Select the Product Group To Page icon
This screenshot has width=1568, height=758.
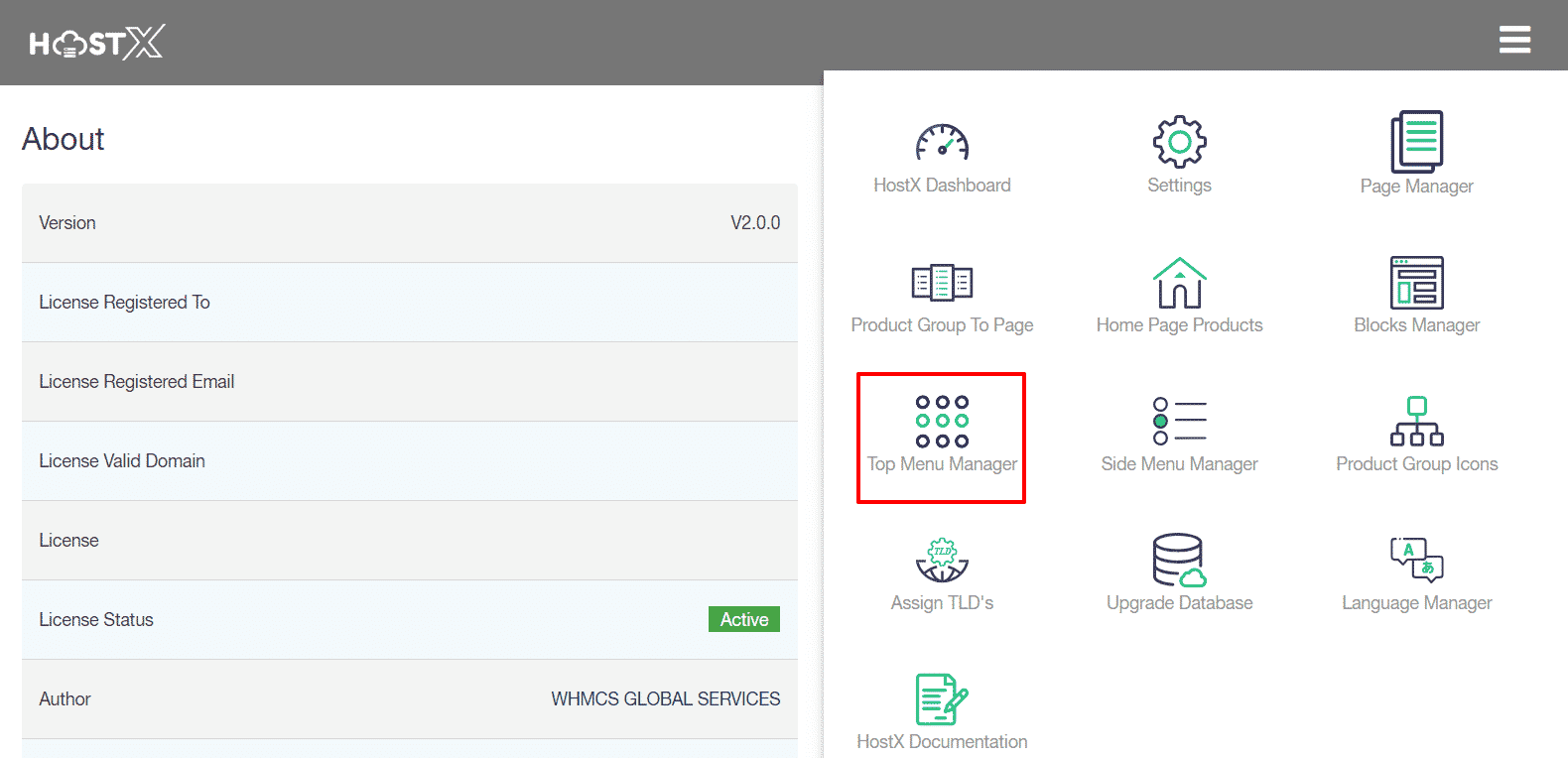point(942,283)
